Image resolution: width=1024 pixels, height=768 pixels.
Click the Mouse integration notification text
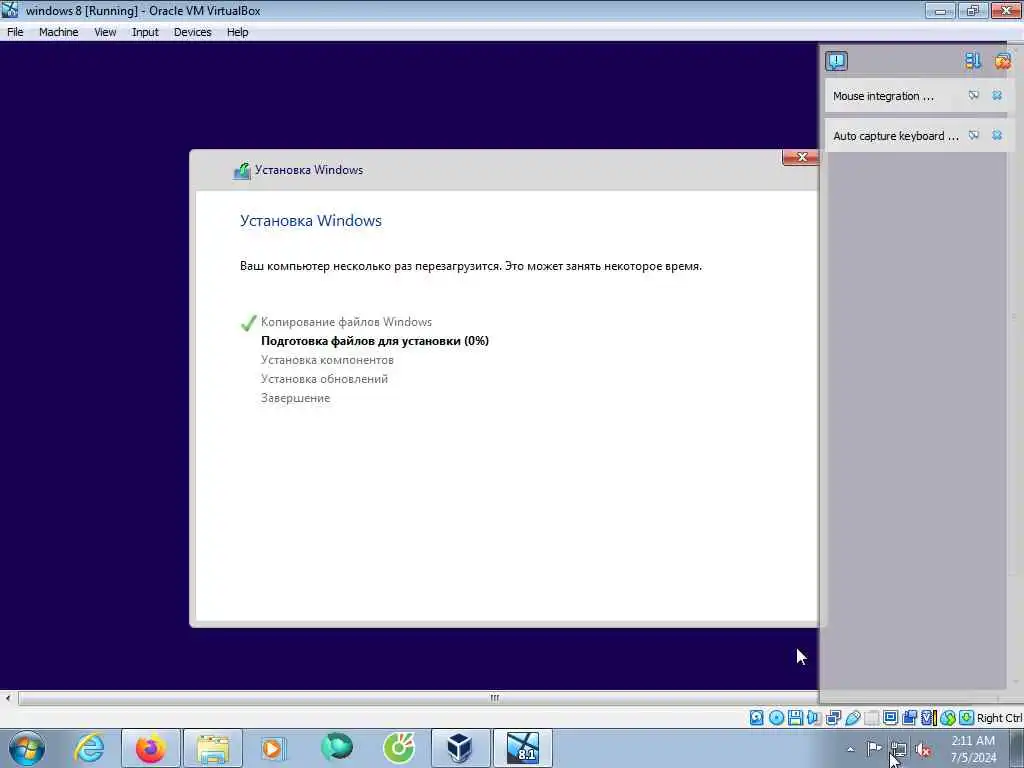883,96
